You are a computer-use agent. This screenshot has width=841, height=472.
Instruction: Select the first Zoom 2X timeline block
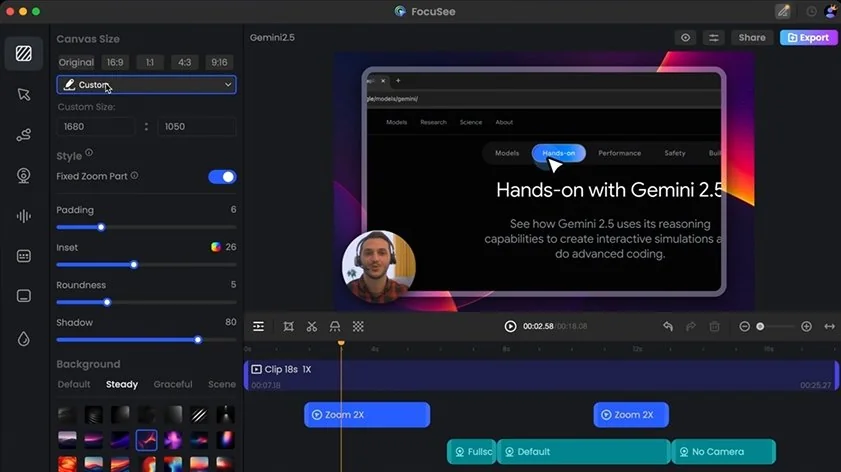[367, 415]
